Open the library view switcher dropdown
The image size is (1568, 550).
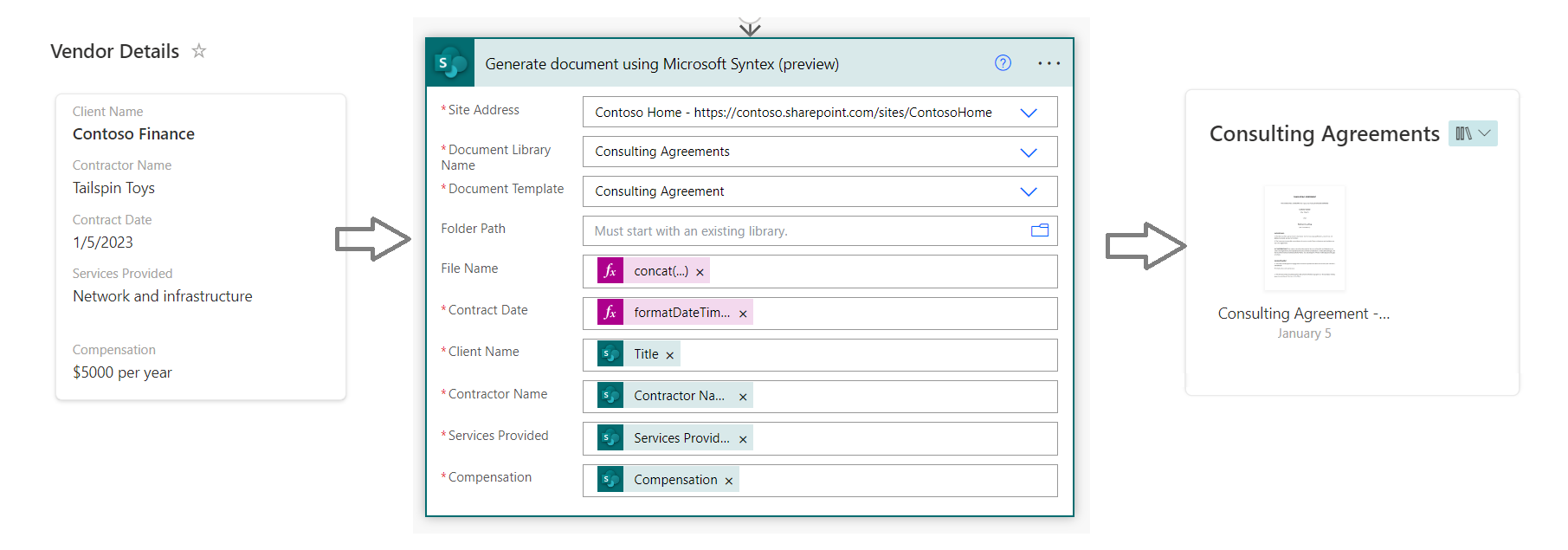[x=1473, y=133]
